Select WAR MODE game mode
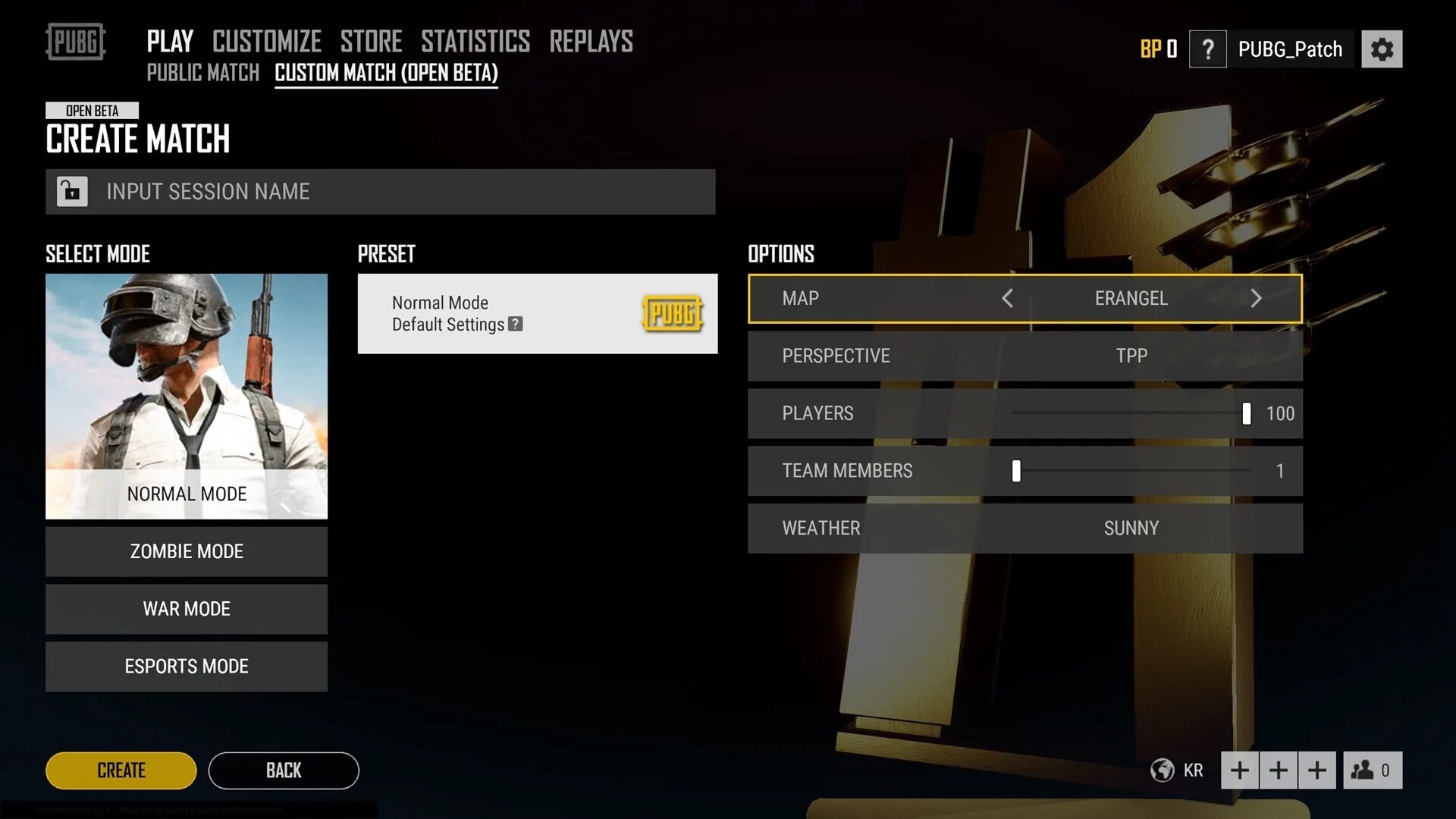 [186, 608]
